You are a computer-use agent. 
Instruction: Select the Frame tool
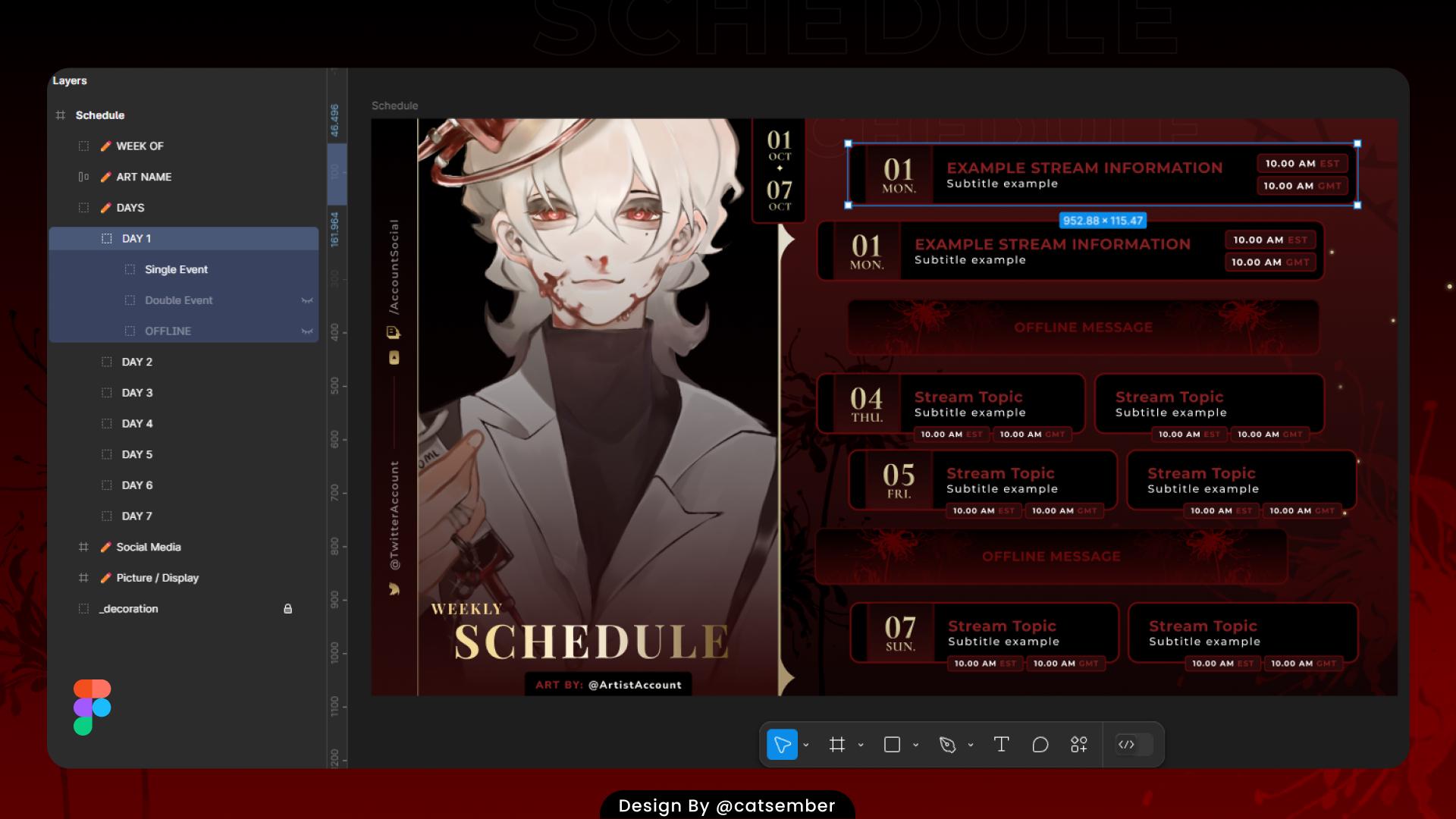point(837,745)
